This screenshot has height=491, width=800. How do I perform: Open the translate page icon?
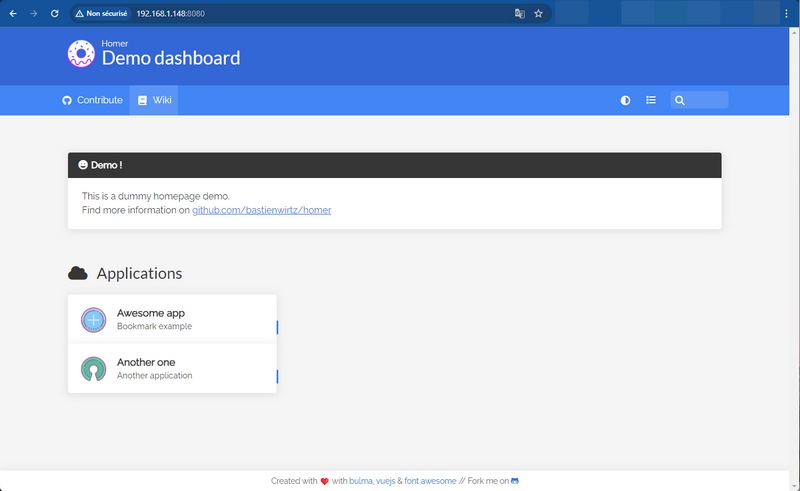519,14
